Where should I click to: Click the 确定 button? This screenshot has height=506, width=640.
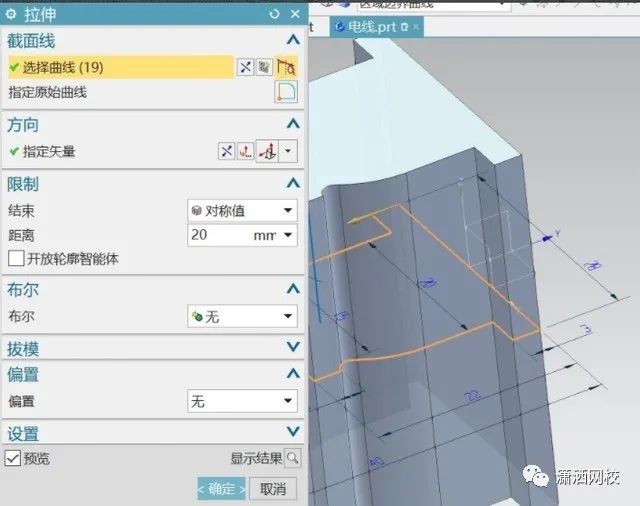(x=221, y=488)
